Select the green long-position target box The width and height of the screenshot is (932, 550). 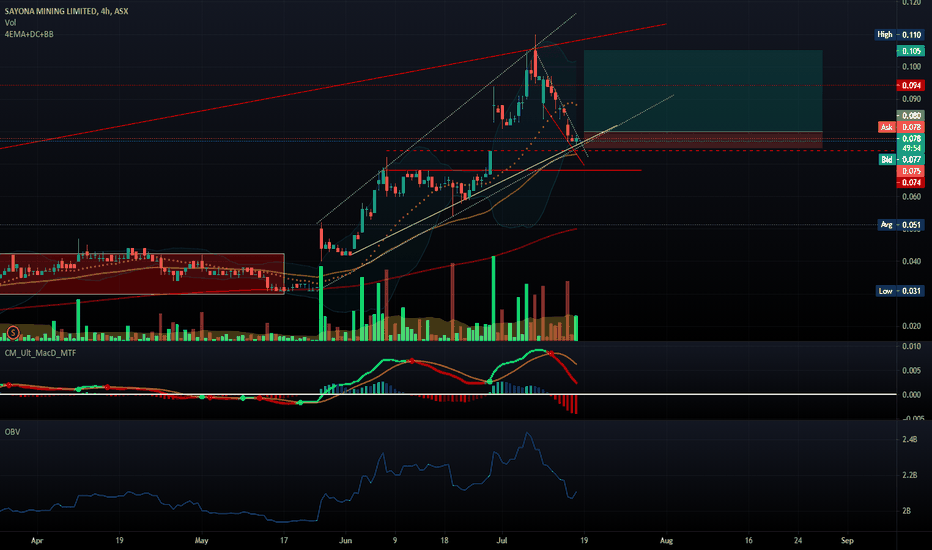(703, 91)
